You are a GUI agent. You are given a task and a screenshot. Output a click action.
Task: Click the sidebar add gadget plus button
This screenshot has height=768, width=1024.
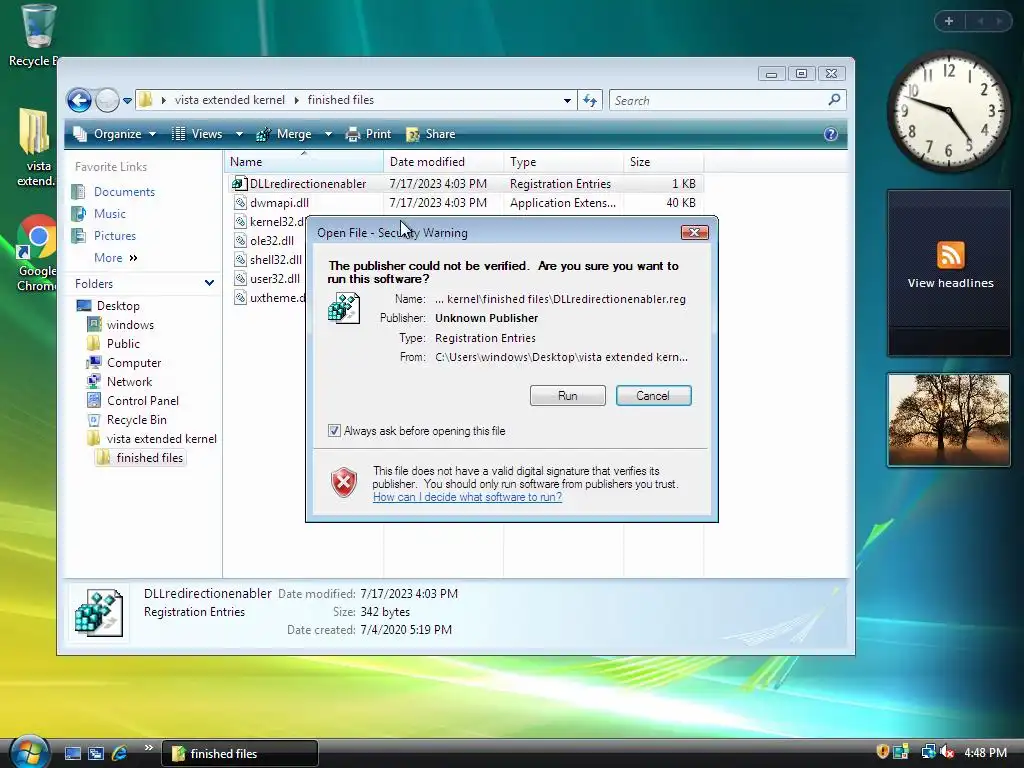(949, 21)
